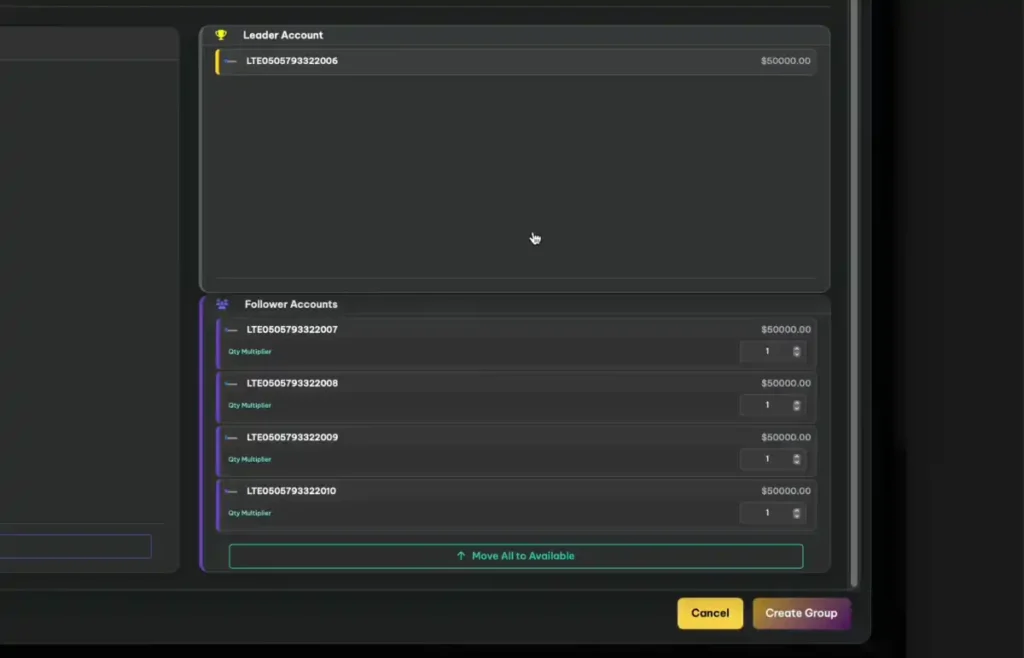
Task: Click the badge icon beside follower LTE0505793322010
Action: tap(229, 491)
